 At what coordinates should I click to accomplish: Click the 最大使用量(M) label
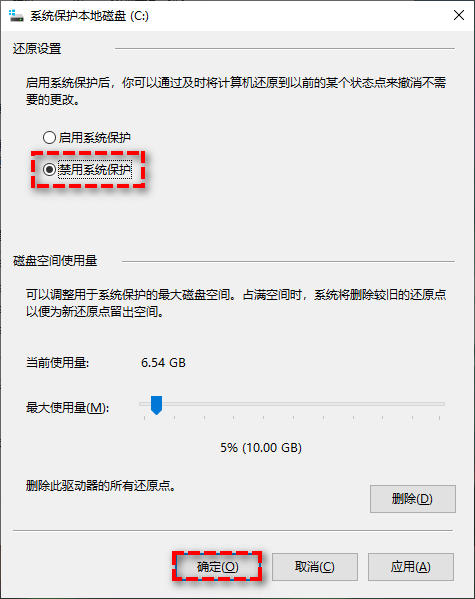tap(68, 408)
